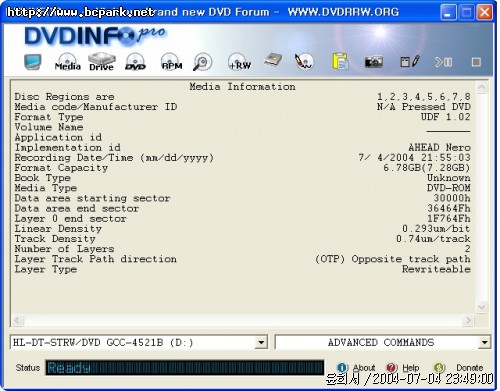Click the horizontal scrollbar right arrow

(468, 320)
